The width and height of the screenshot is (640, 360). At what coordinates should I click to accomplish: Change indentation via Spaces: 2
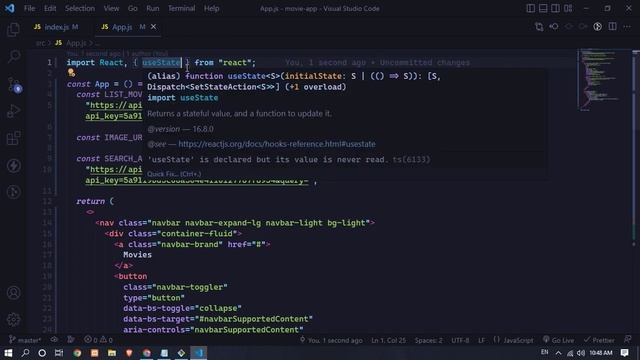(429, 340)
